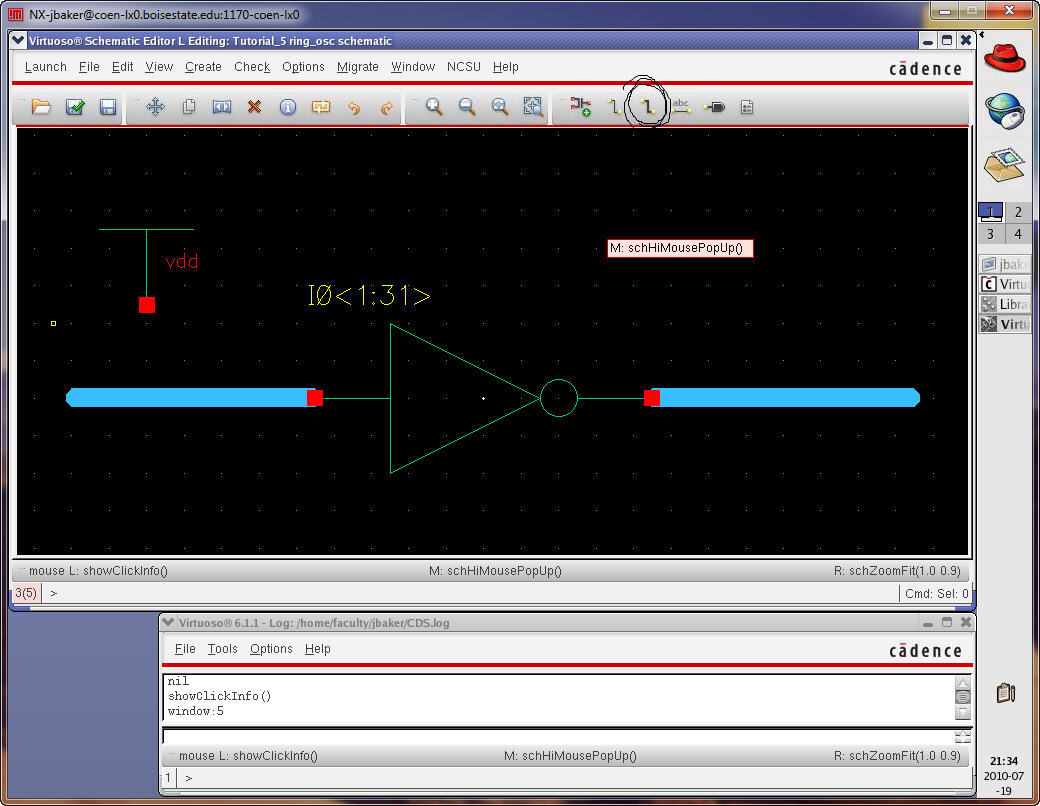Click the Create Instance toolbar icon
The height and width of the screenshot is (806, 1040).
[580, 107]
